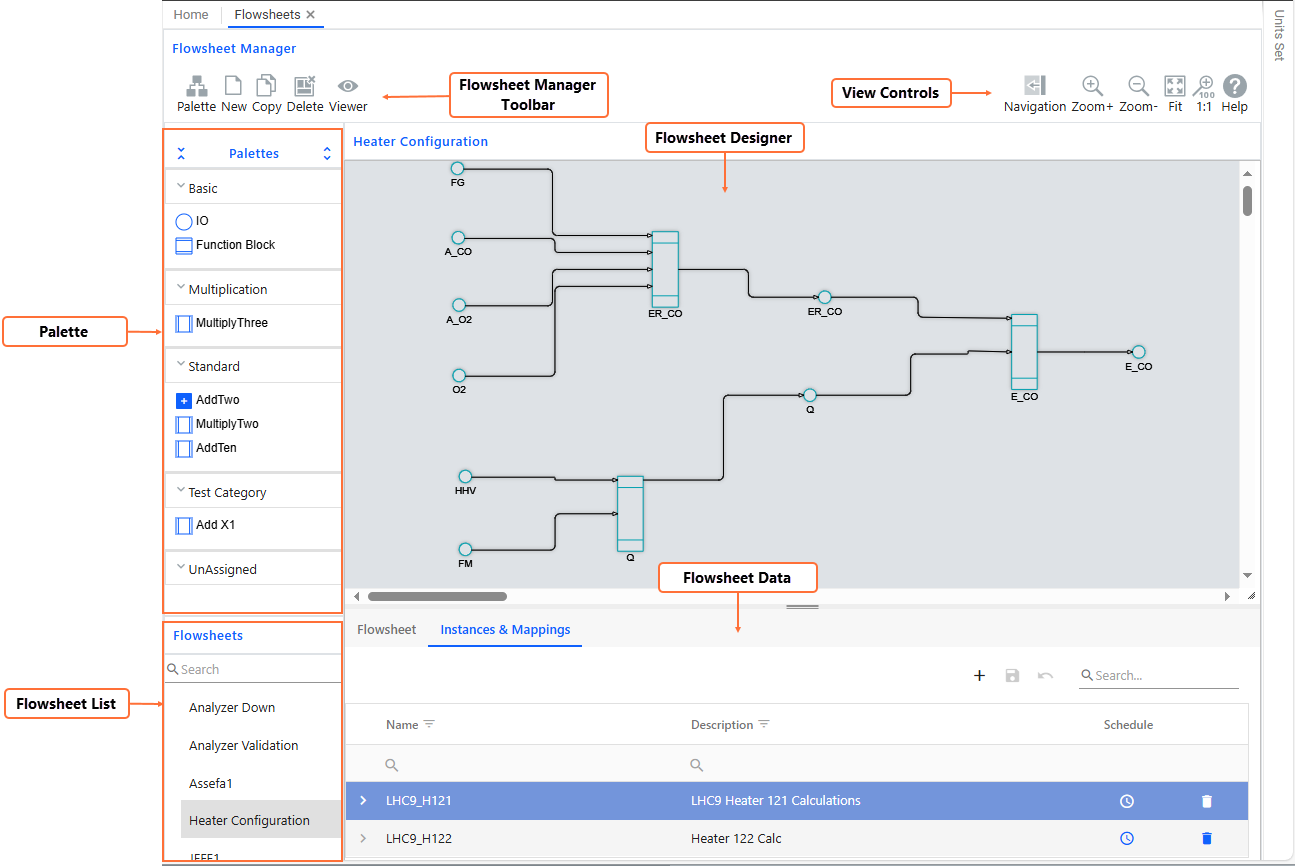
Task: Expand all palettes up-down chevron icon
Action: pos(327,153)
